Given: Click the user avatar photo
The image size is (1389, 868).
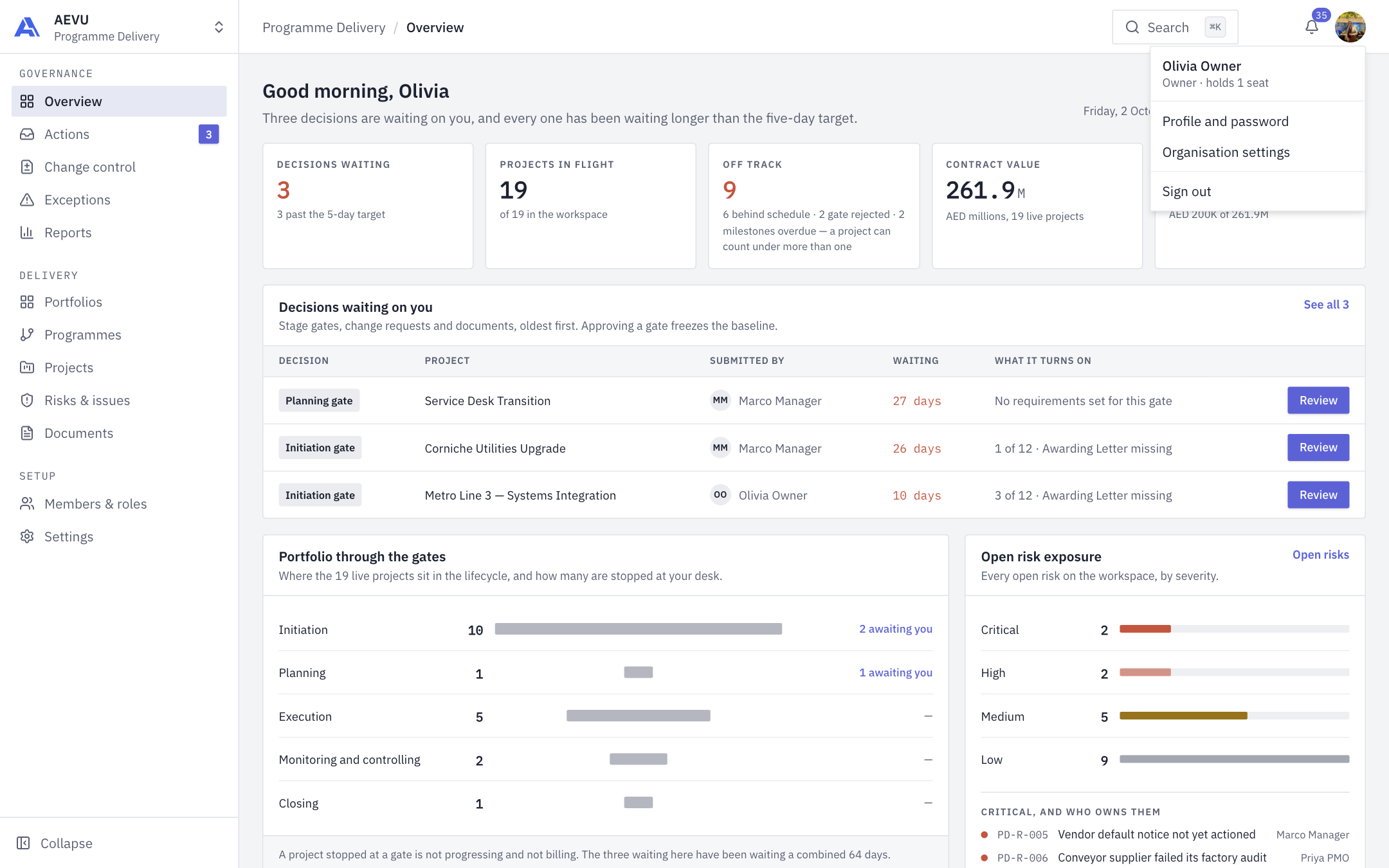Looking at the screenshot, I should tap(1350, 27).
